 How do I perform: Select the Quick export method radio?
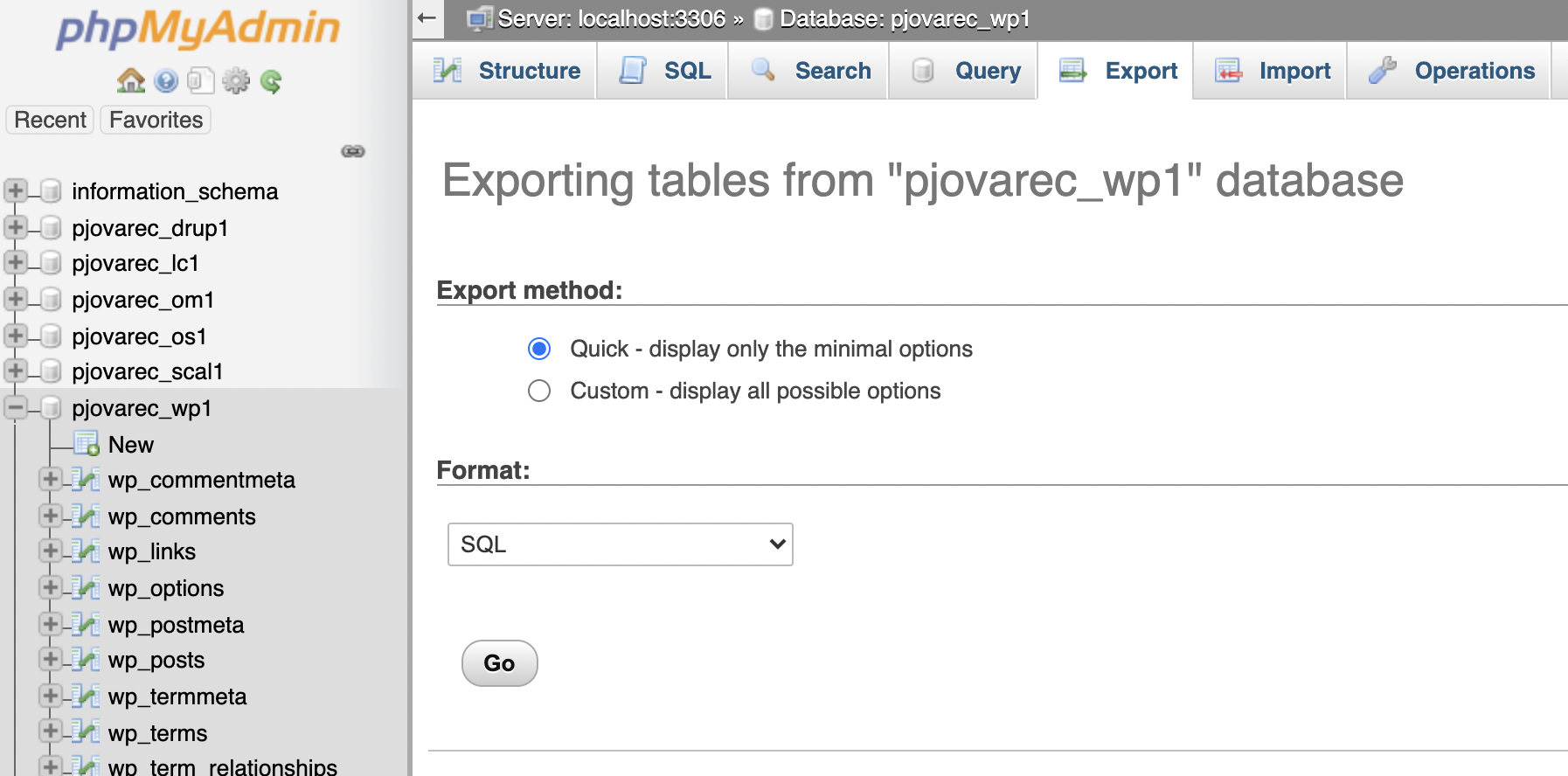[539, 349]
